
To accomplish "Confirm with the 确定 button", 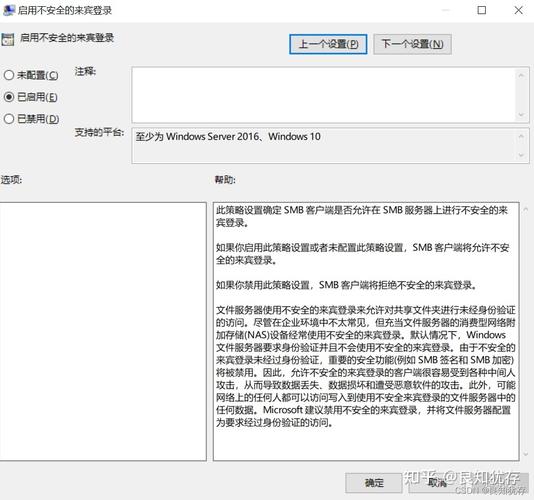I will pyautogui.click(x=374, y=483).
